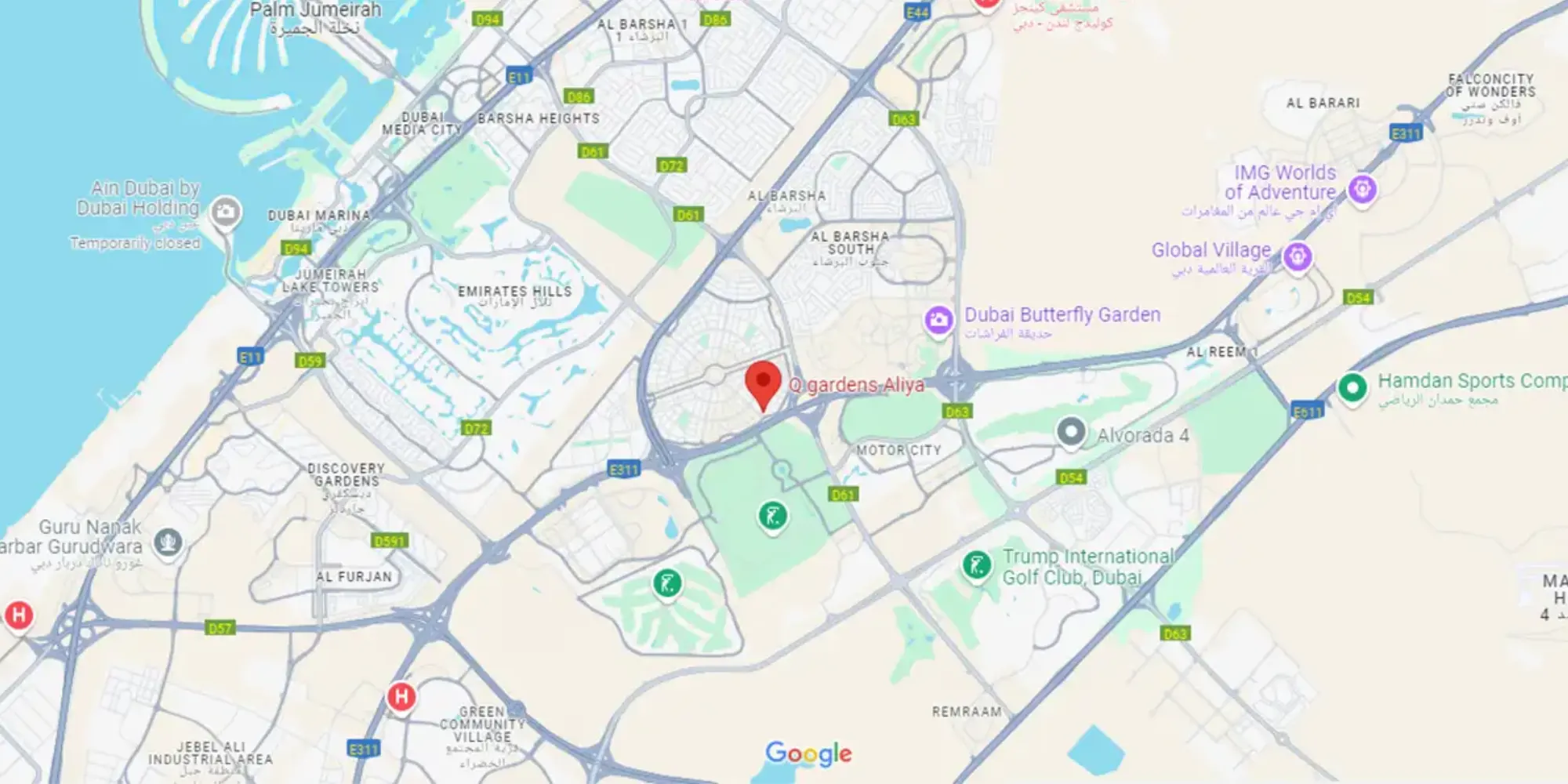Viewport: 1568px width, 784px height.
Task: Select the Alvorada 4 gray marker
Action: coord(1071,432)
